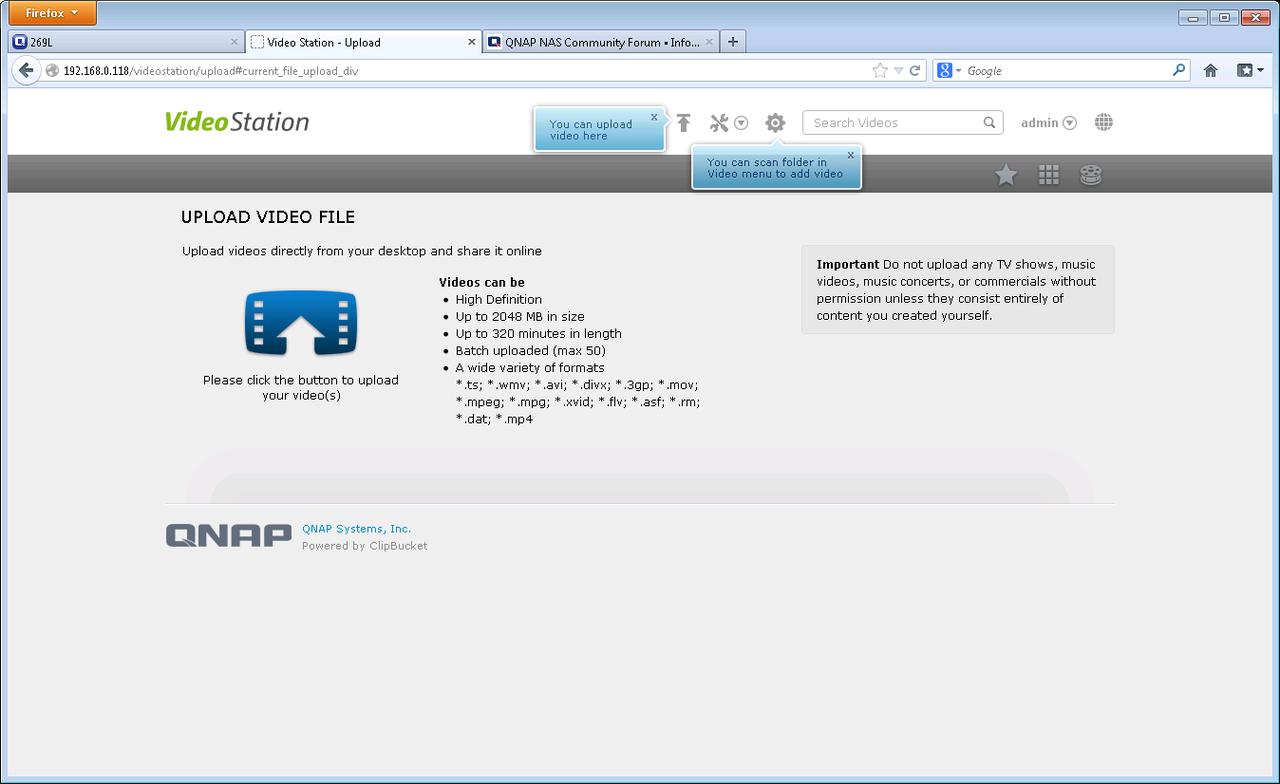1280x784 pixels.
Task: Click the site identity globe icon
Action: click(x=52, y=71)
